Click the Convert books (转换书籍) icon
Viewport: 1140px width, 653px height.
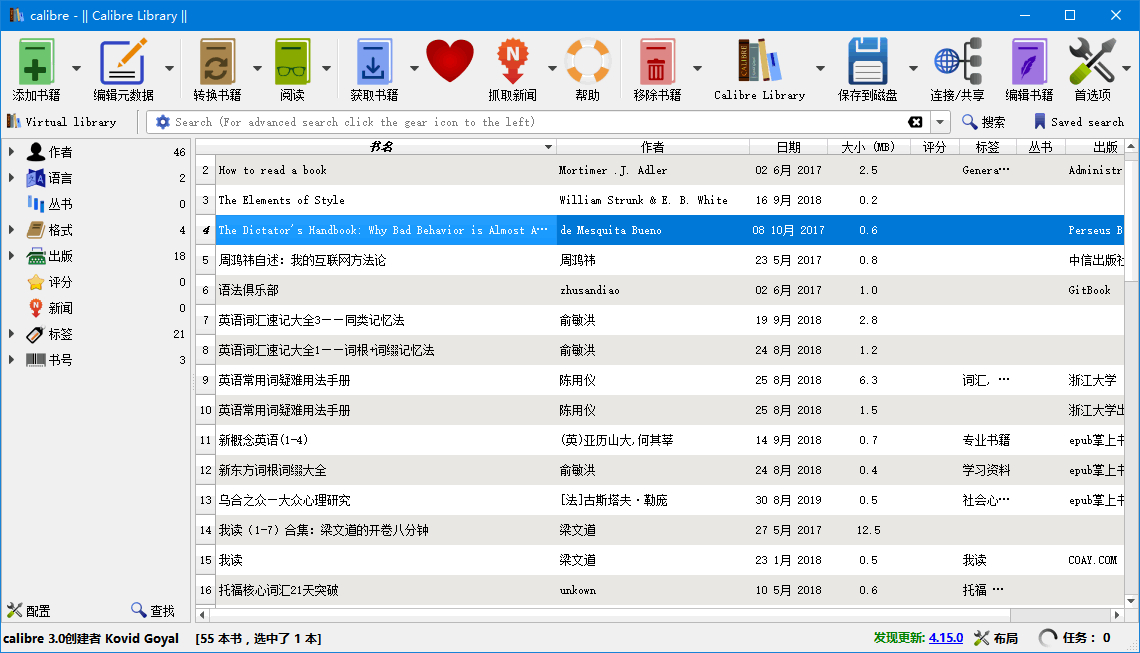(x=217, y=63)
